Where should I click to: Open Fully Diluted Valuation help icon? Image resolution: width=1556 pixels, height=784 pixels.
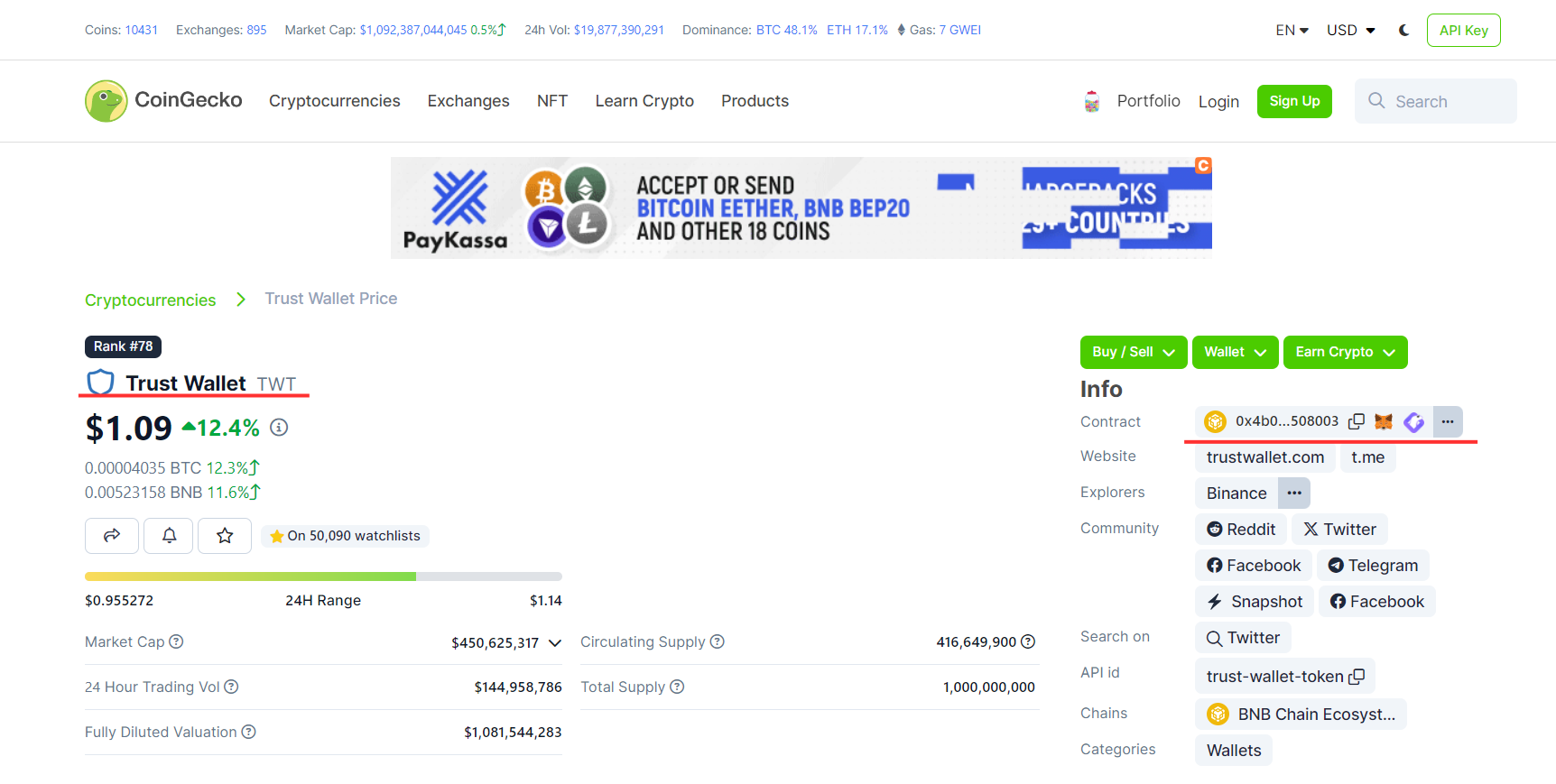[x=249, y=732]
